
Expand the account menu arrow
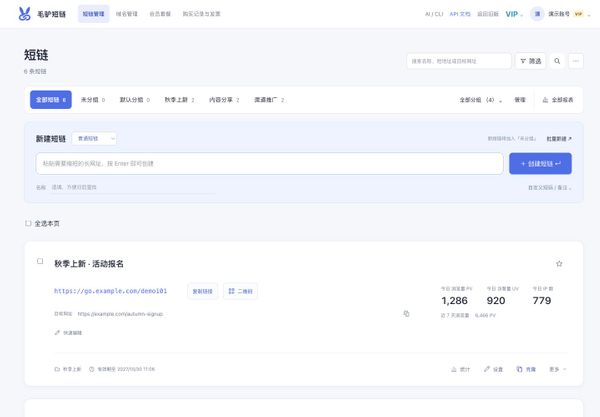coord(589,15)
